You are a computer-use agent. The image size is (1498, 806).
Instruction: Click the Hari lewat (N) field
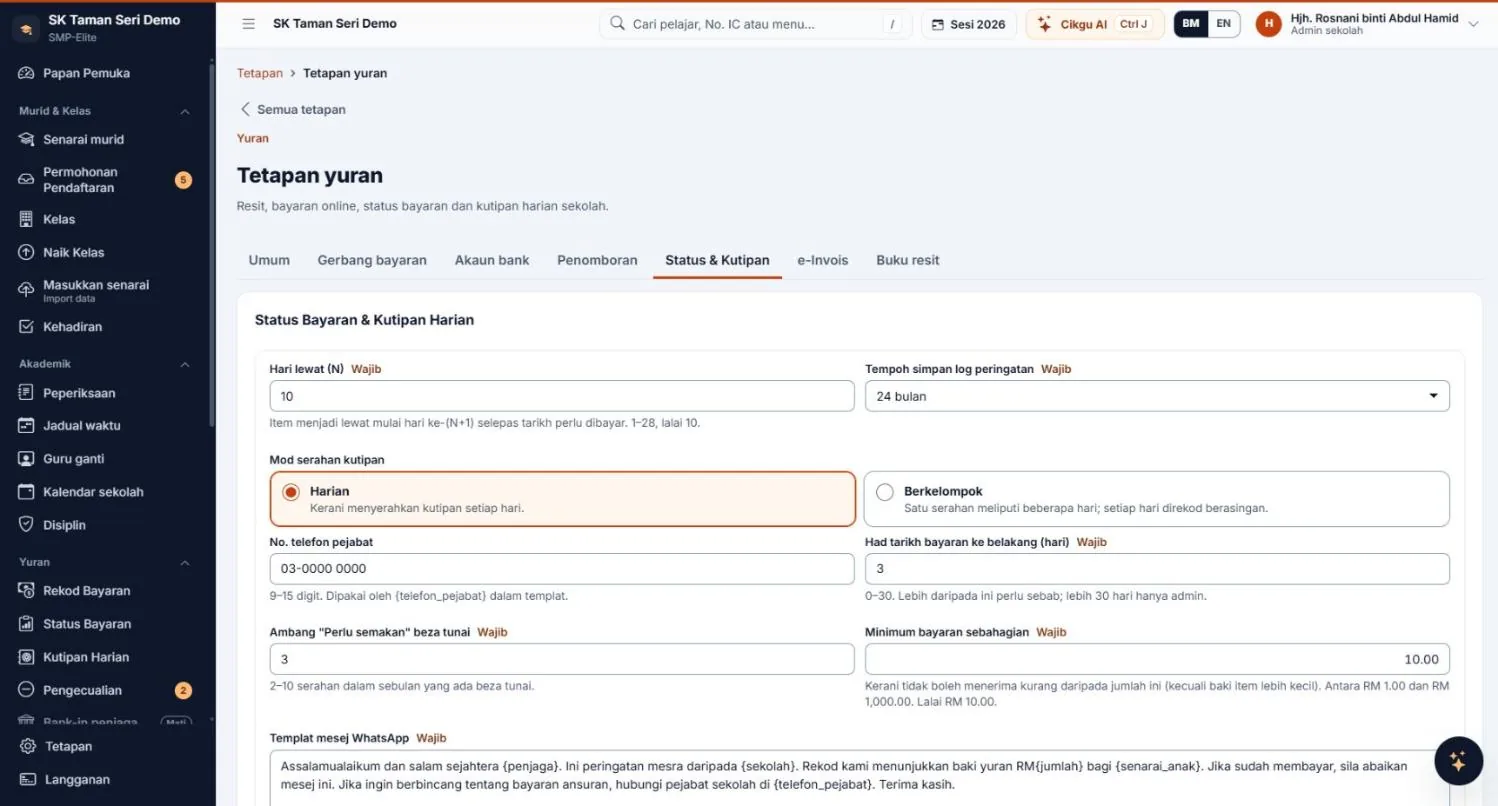[x=562, y=396]
